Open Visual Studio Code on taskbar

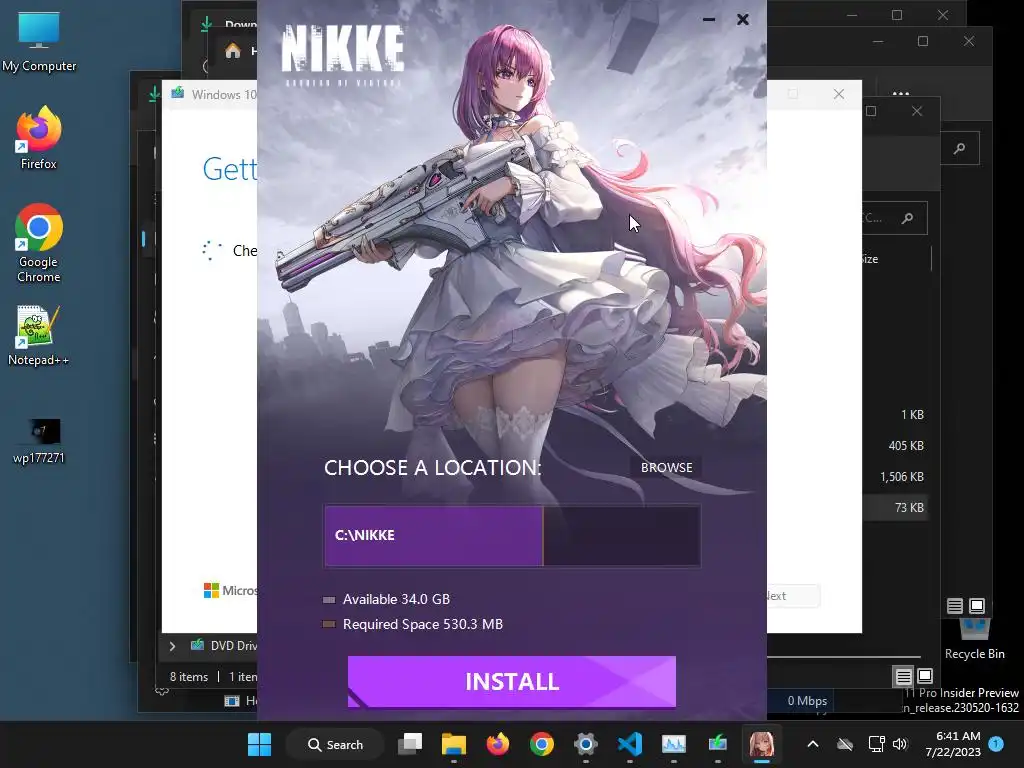(x=630, y=744)
